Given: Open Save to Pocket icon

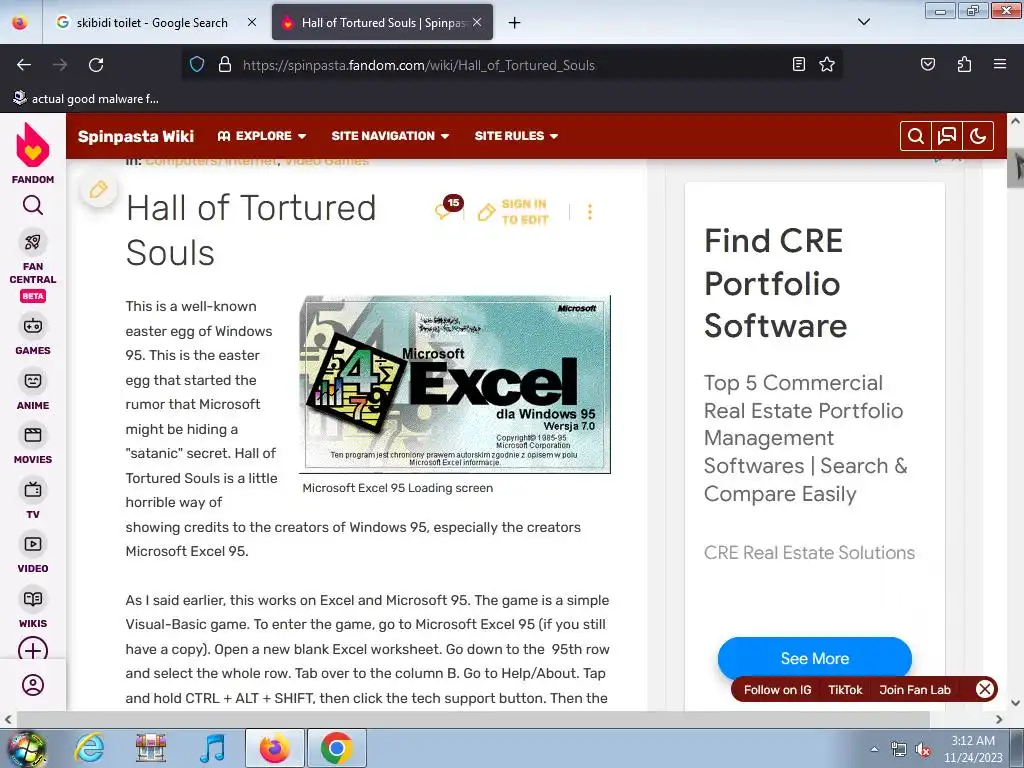Looking at the screenshot, I should pos(927,64).
